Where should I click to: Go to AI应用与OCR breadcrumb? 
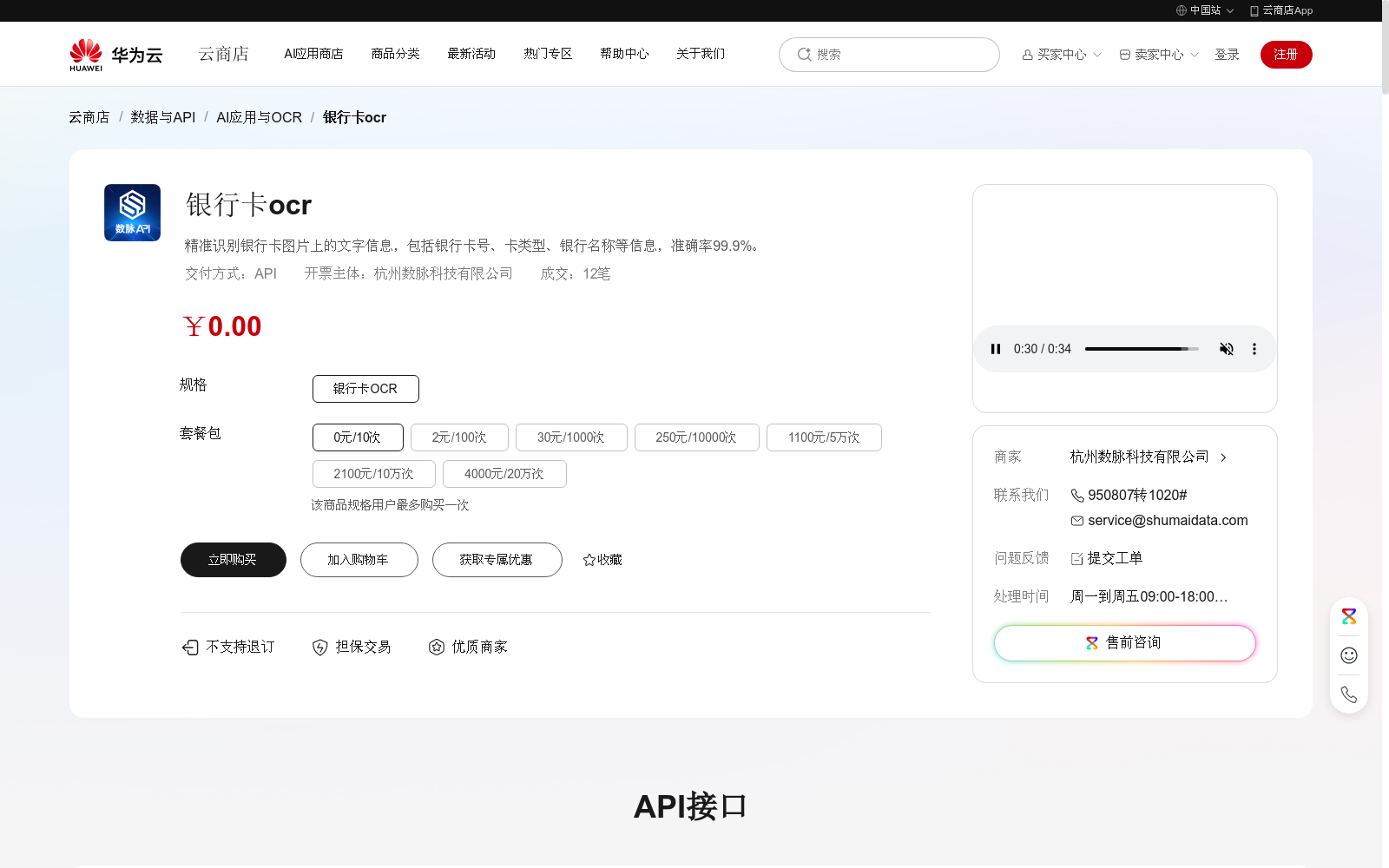pyautogui.click(x=260, y=117)
